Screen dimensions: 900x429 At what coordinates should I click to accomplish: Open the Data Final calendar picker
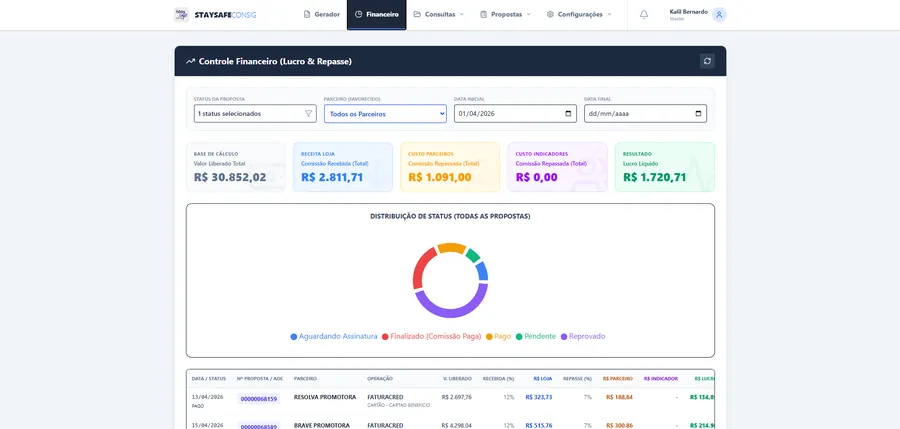tap(699, 114)
